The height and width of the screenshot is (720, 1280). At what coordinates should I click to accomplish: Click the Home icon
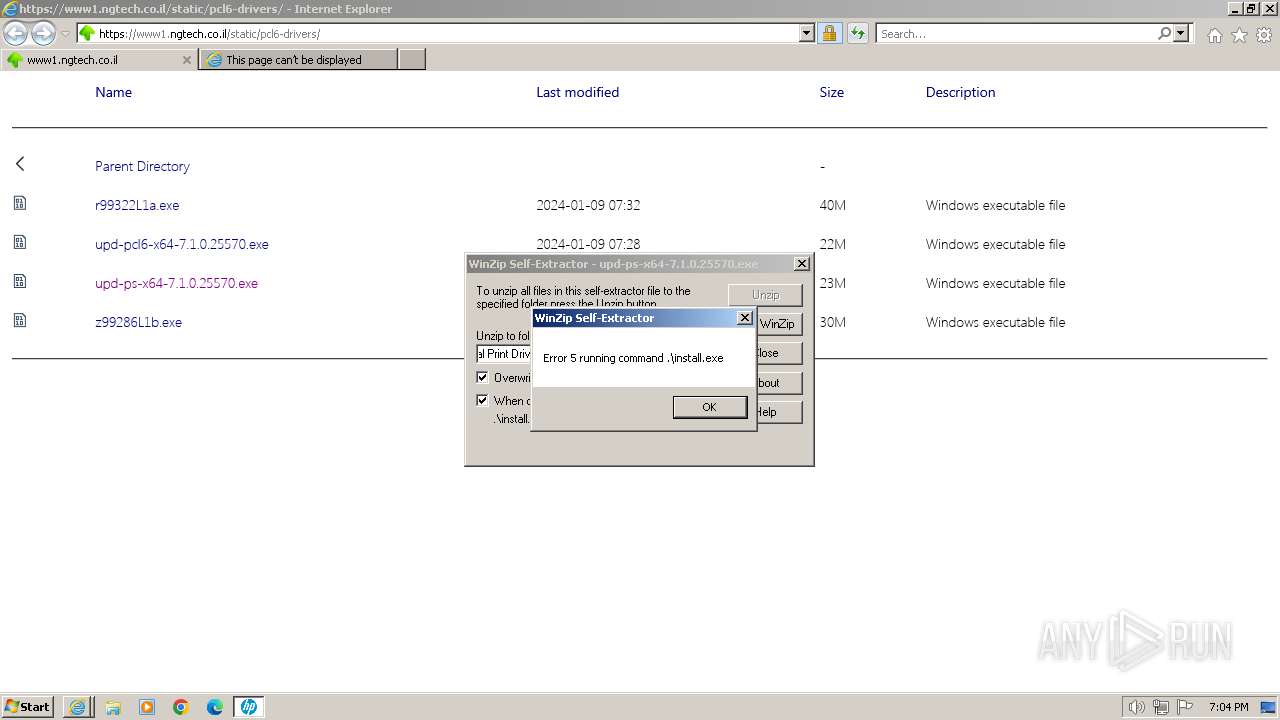1214,35
